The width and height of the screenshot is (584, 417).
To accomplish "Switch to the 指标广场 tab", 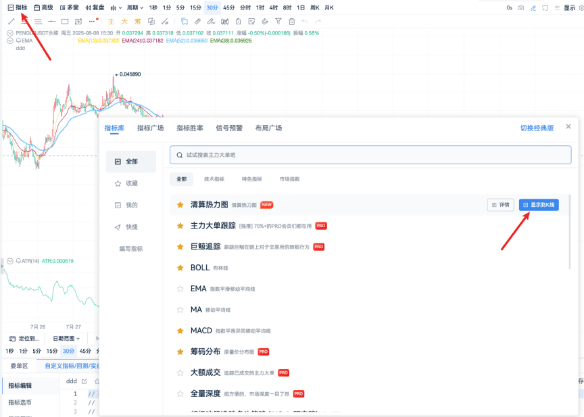I will (150, 128).
